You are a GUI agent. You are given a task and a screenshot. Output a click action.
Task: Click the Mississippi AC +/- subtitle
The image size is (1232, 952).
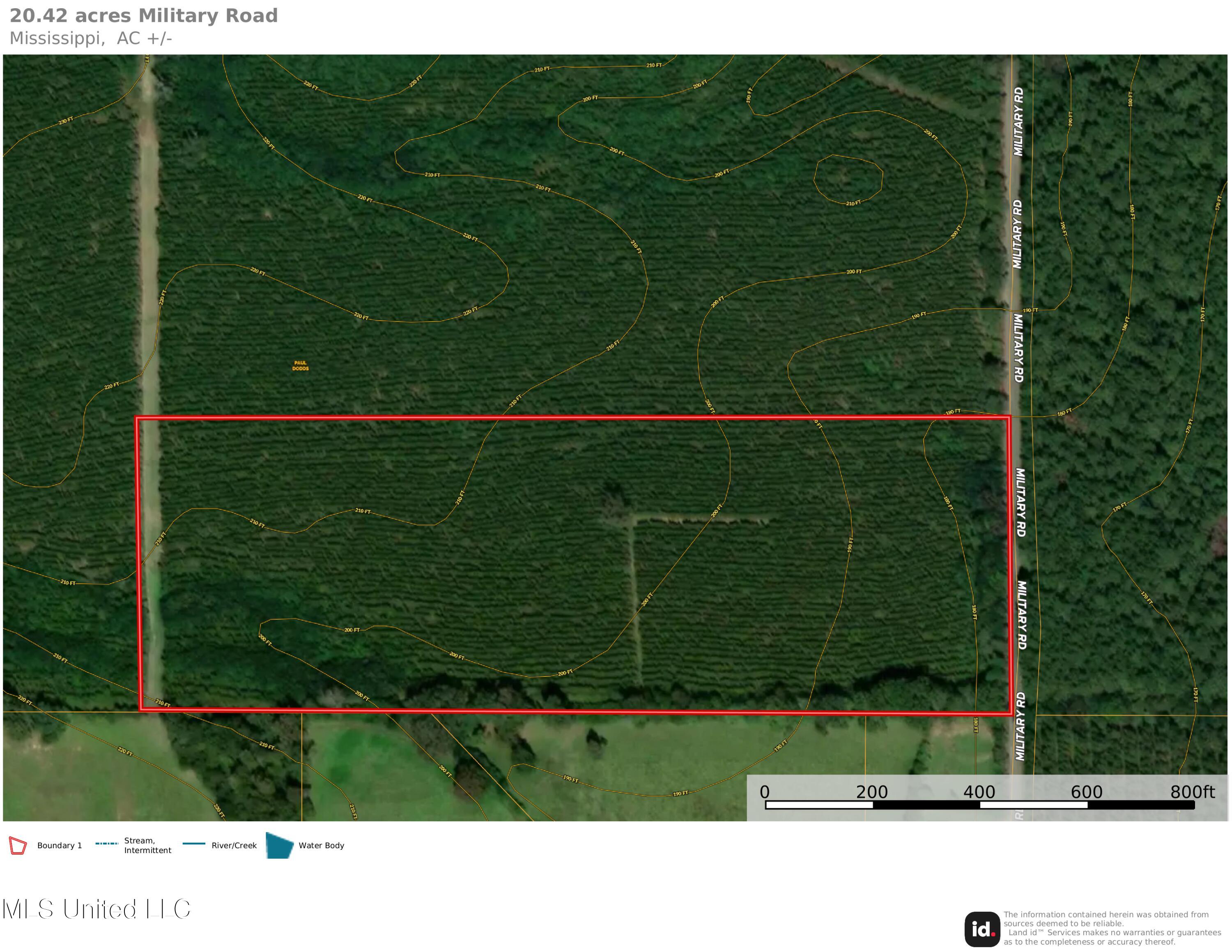91,38
